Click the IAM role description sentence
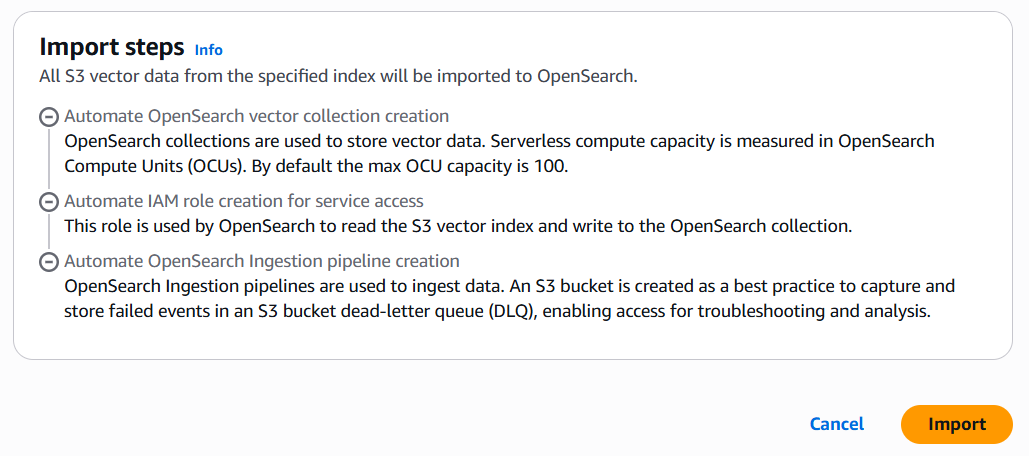Screen dimensions: 1029x456 [x=457, y=226]
